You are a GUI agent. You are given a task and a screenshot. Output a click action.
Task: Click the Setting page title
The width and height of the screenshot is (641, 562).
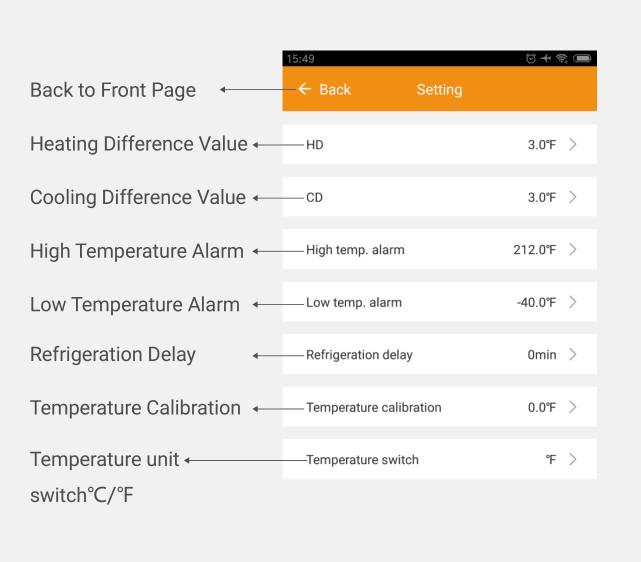point(439,90)
